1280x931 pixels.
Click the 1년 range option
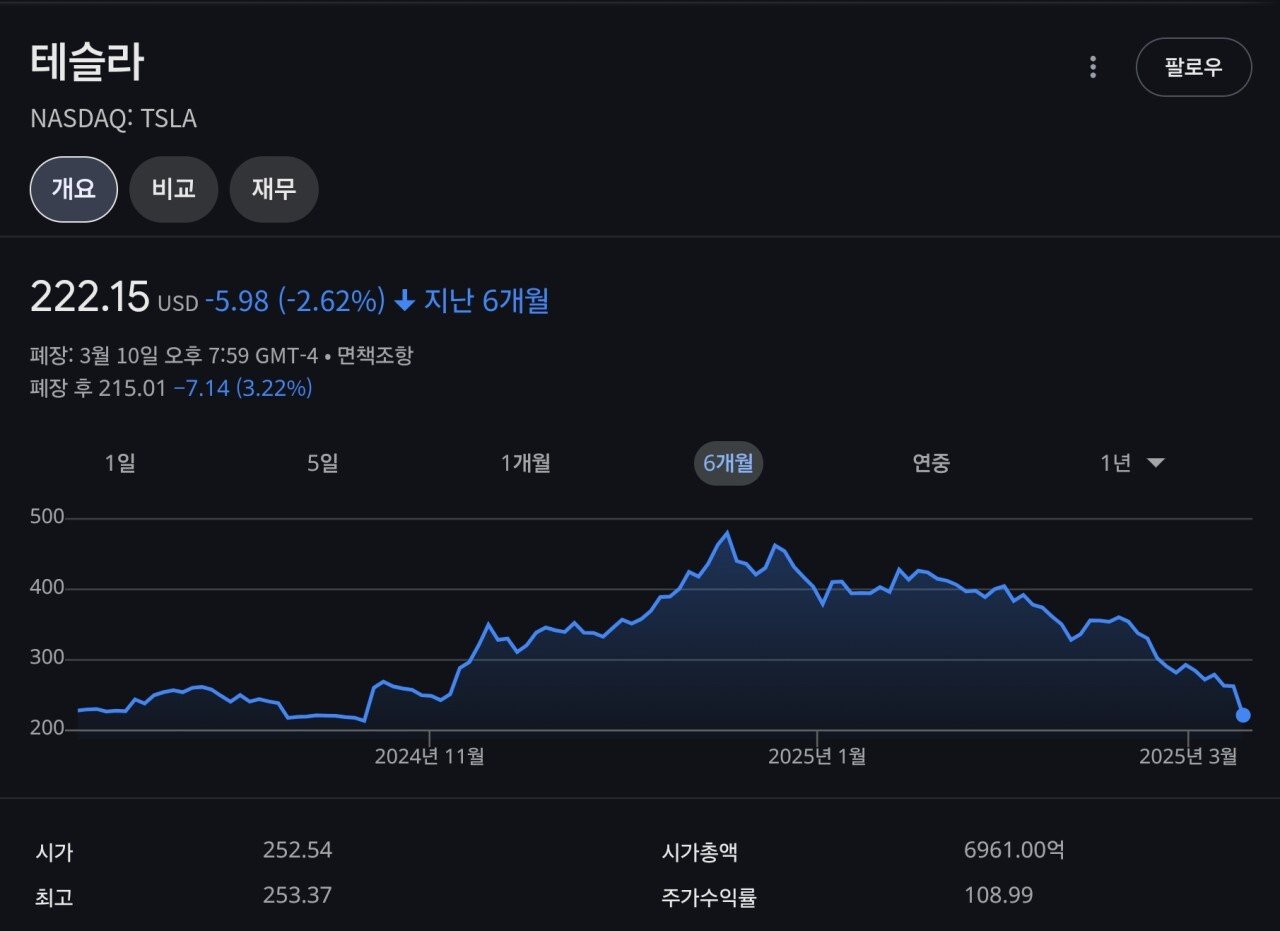click(1115, 463)
